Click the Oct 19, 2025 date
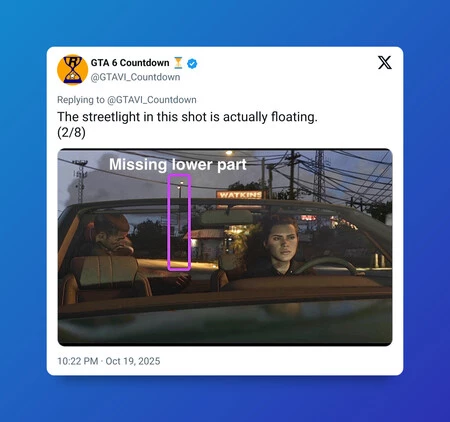 (133, 361)
